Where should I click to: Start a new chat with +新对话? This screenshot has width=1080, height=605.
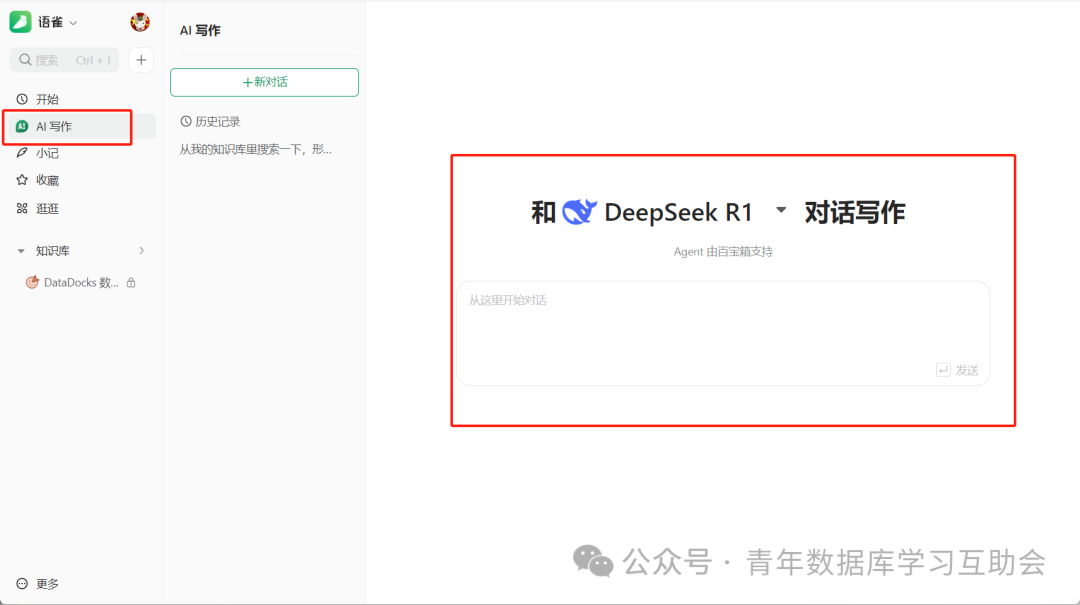tap(264, 82)
